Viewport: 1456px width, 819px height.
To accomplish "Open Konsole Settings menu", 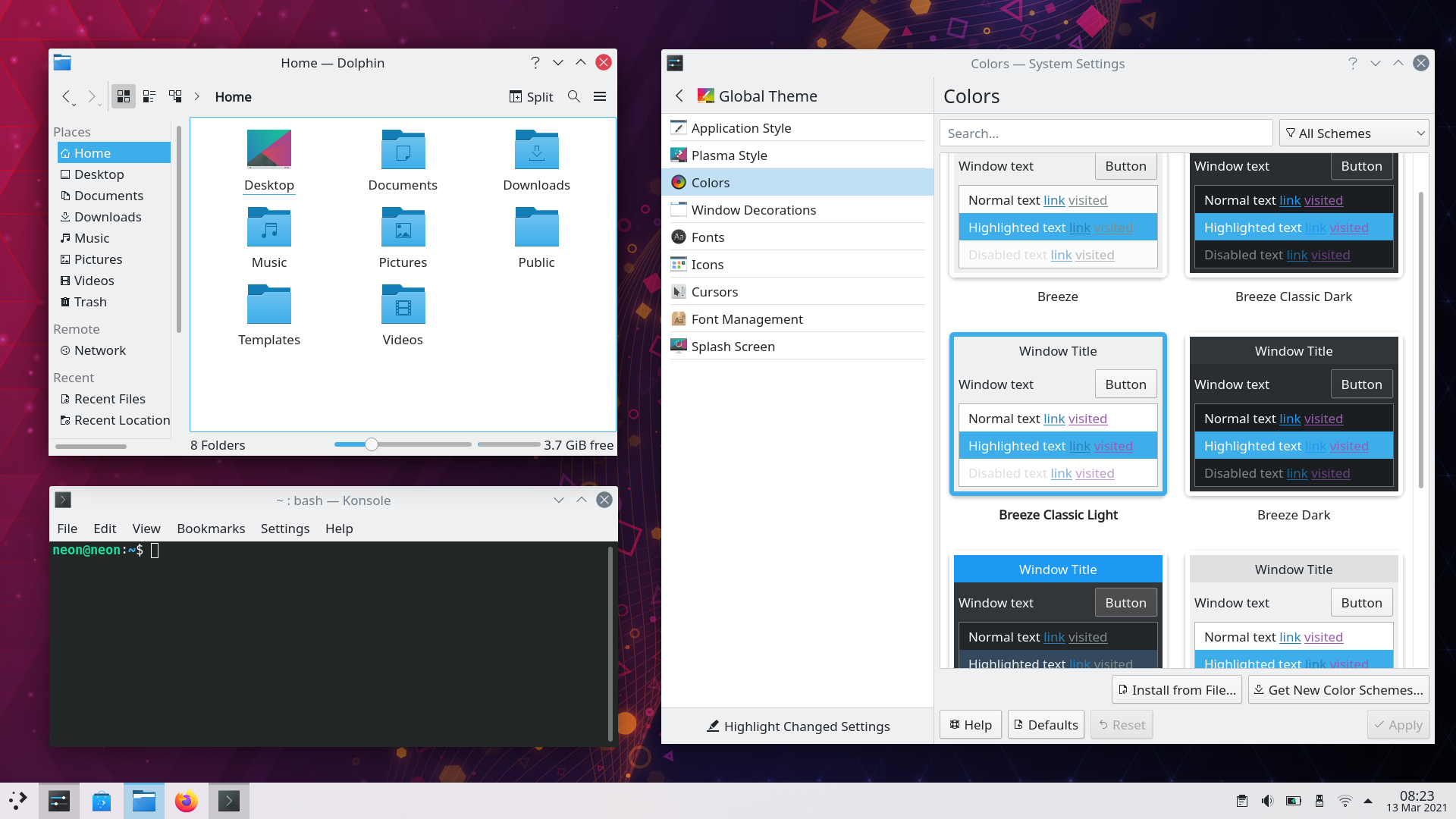I will click(285, 529).
